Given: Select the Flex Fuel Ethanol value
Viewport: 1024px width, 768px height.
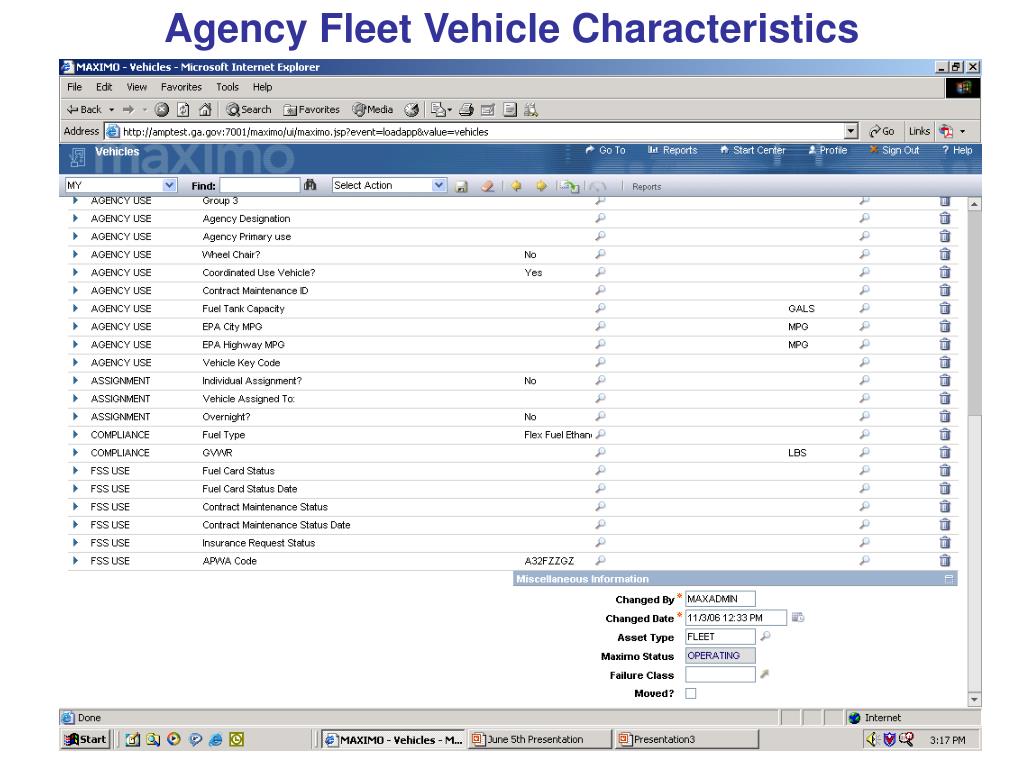Looking at the screenshot, I should click(x=558, y=435).
